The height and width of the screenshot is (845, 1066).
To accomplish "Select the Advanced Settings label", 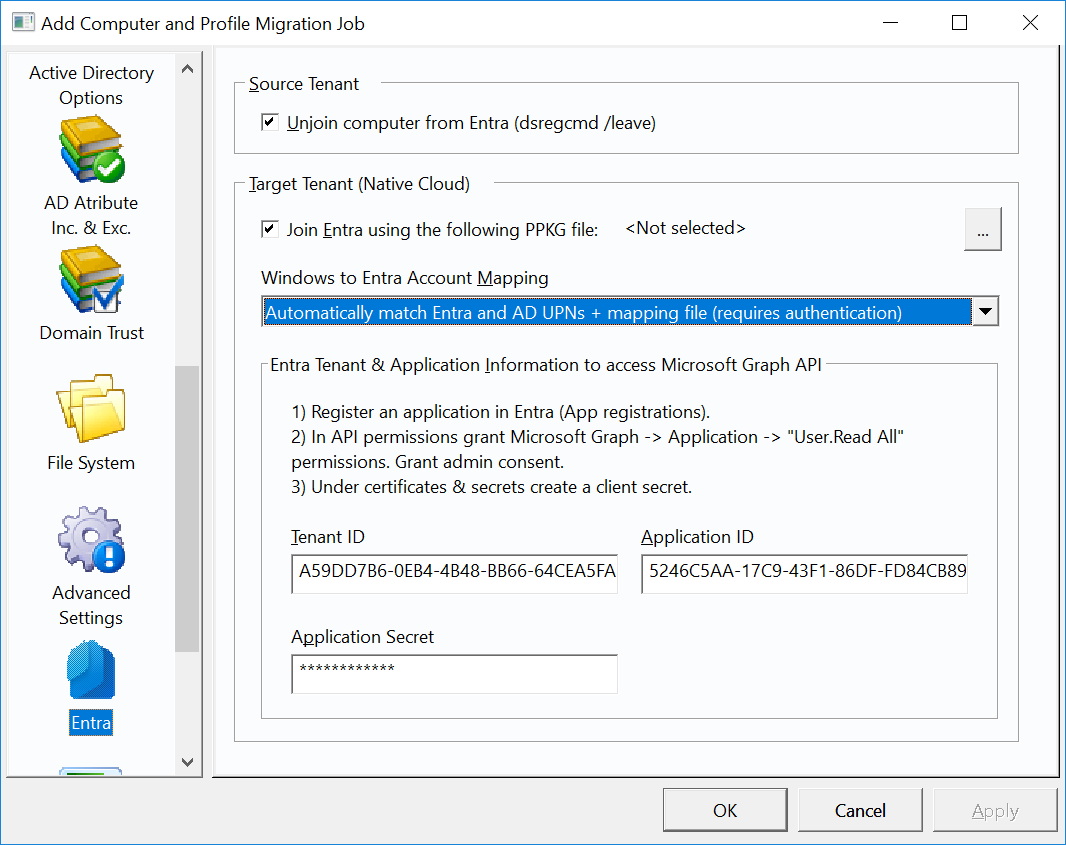I will [91, 605].
